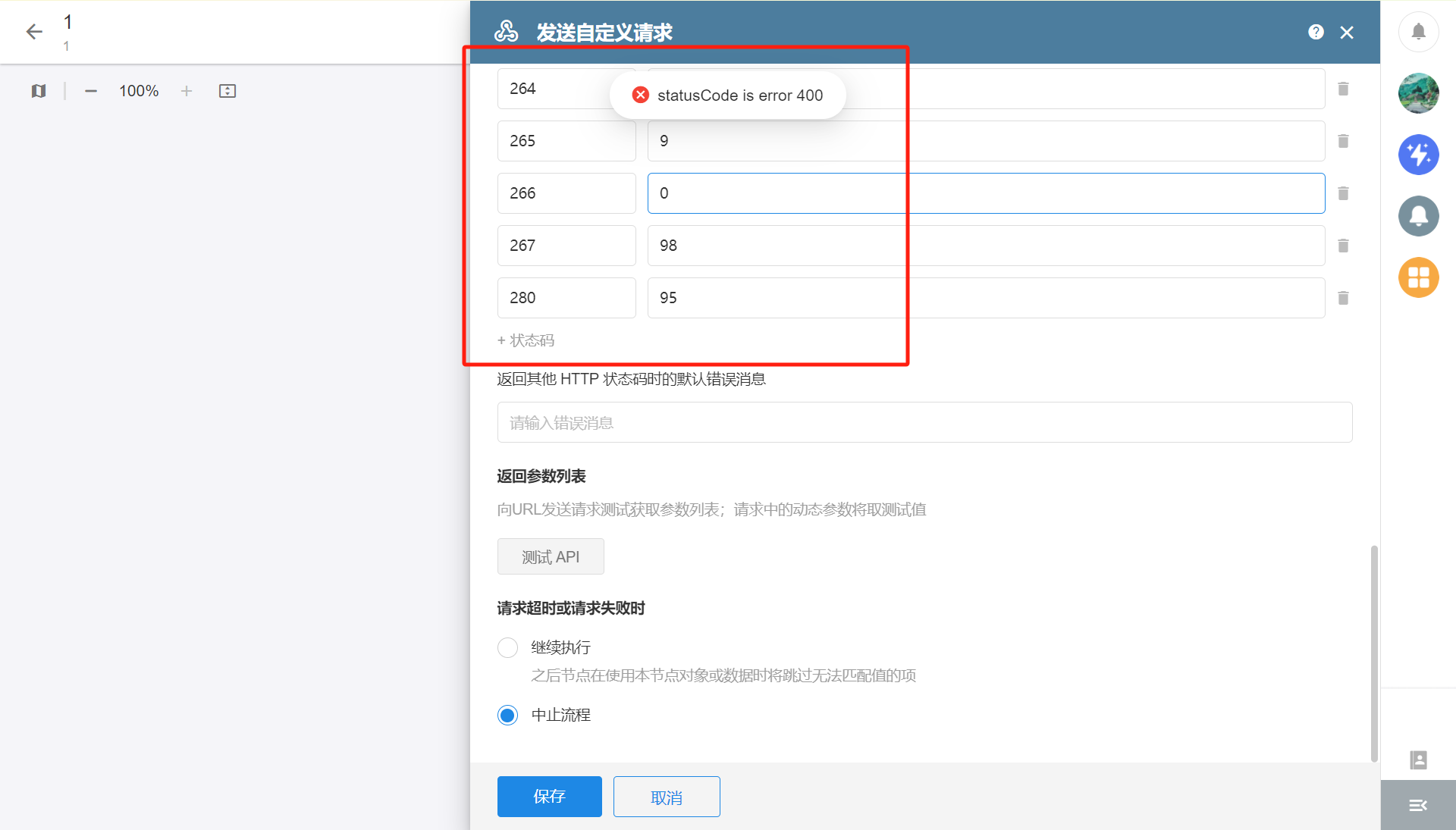Screen dimensions: 1456x830
Task: Open help question mark icon
Action: click(1316, 32)
